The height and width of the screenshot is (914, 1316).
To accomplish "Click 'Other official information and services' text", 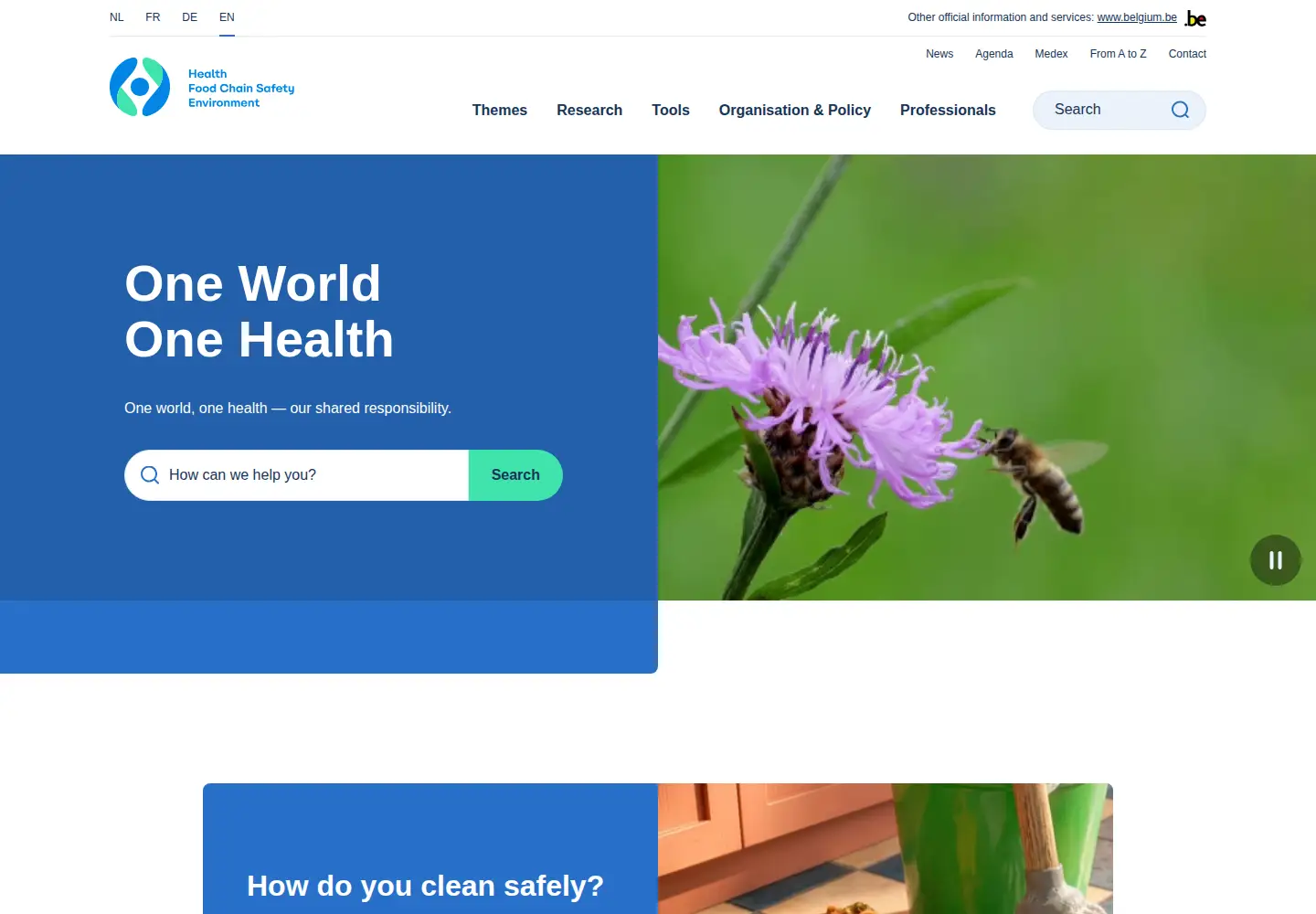I will tap(1001, 17).
